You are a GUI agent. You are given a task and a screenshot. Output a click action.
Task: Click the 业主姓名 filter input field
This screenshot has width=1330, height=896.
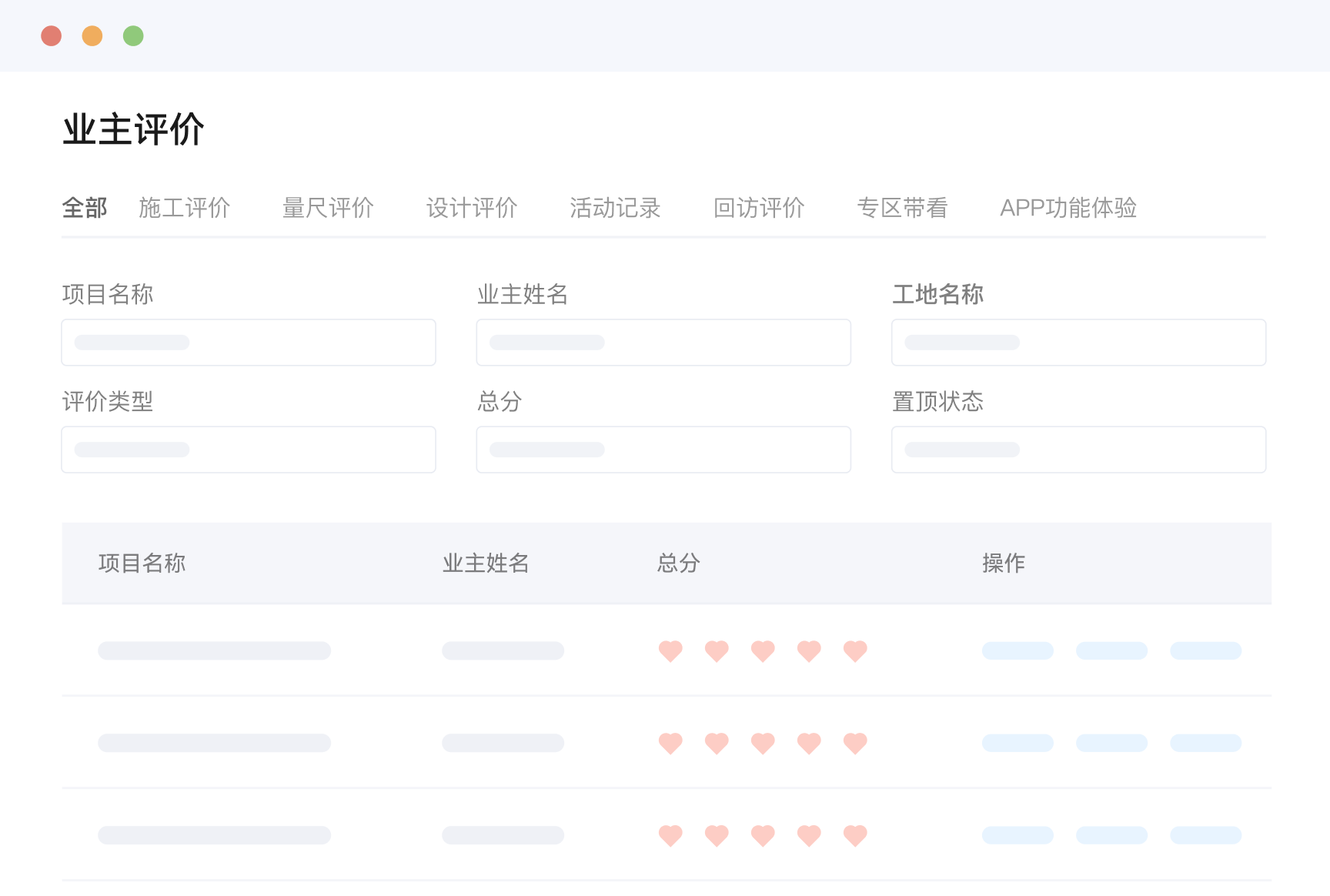coord(663,343)
